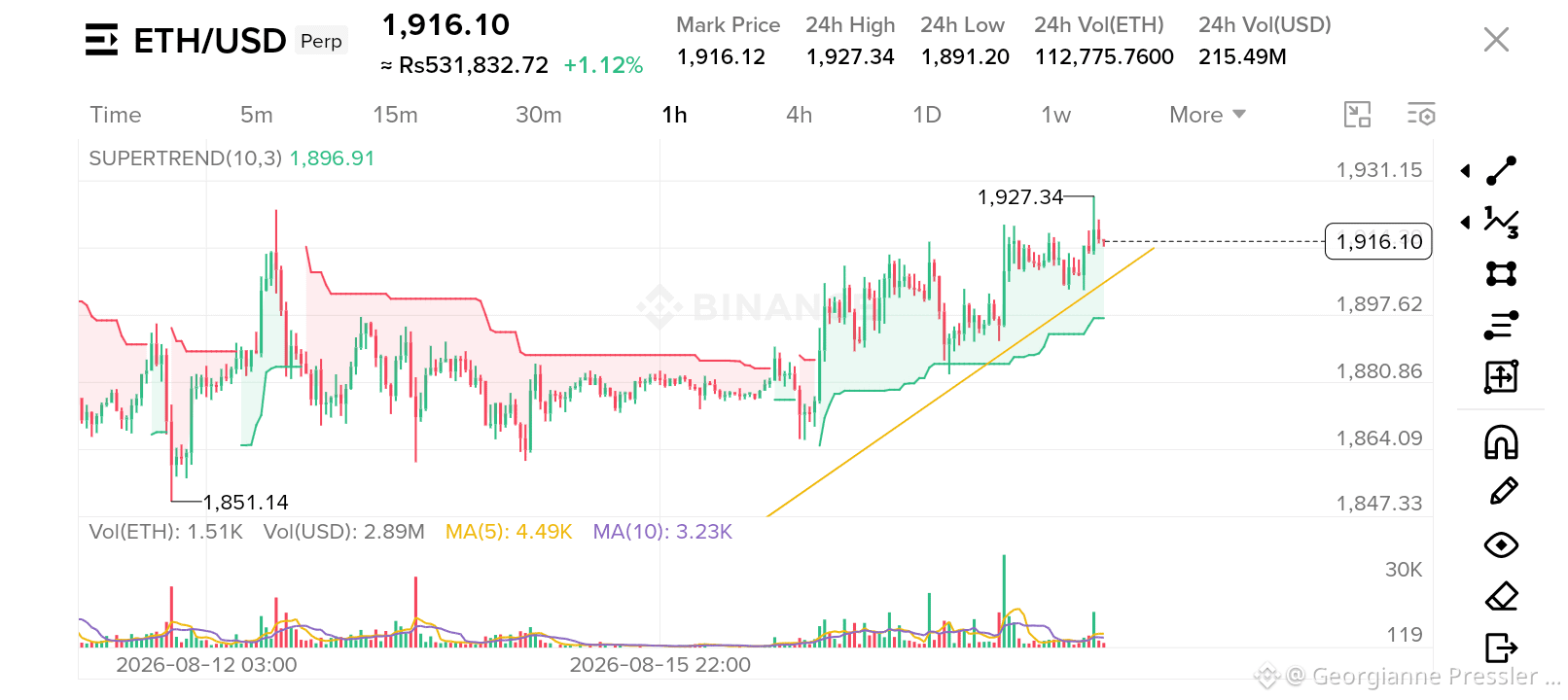Open chart indicator settings icon
The height and width of the screenshot is (700, 1568).
tap(1421, 115)
